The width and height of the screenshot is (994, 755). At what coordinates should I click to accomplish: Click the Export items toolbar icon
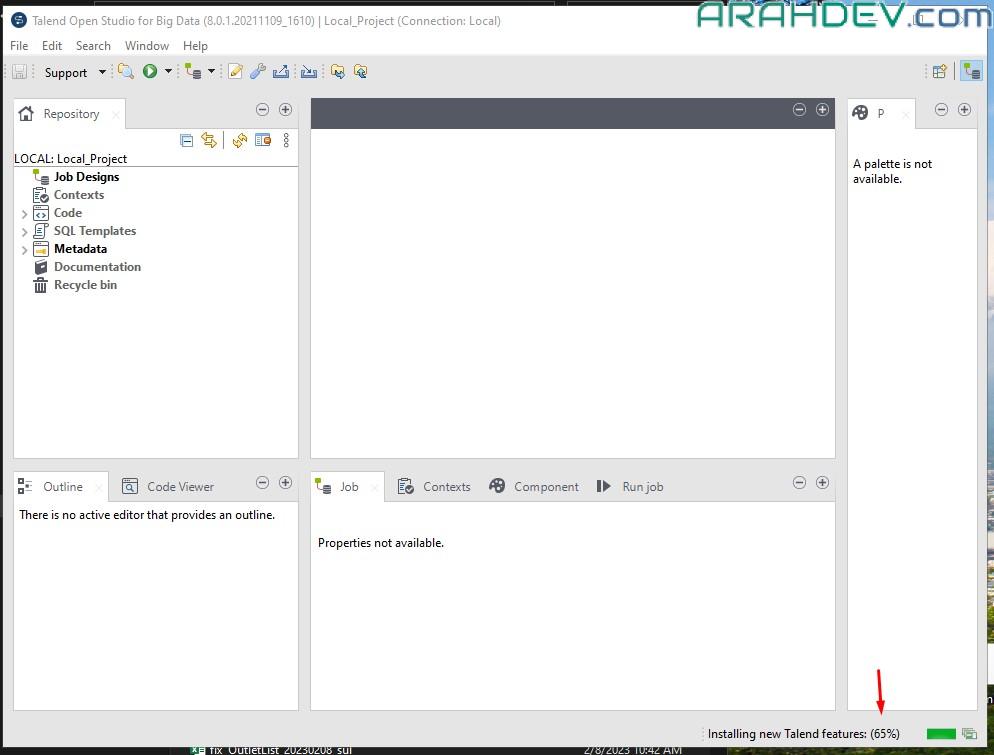[281, 71]
